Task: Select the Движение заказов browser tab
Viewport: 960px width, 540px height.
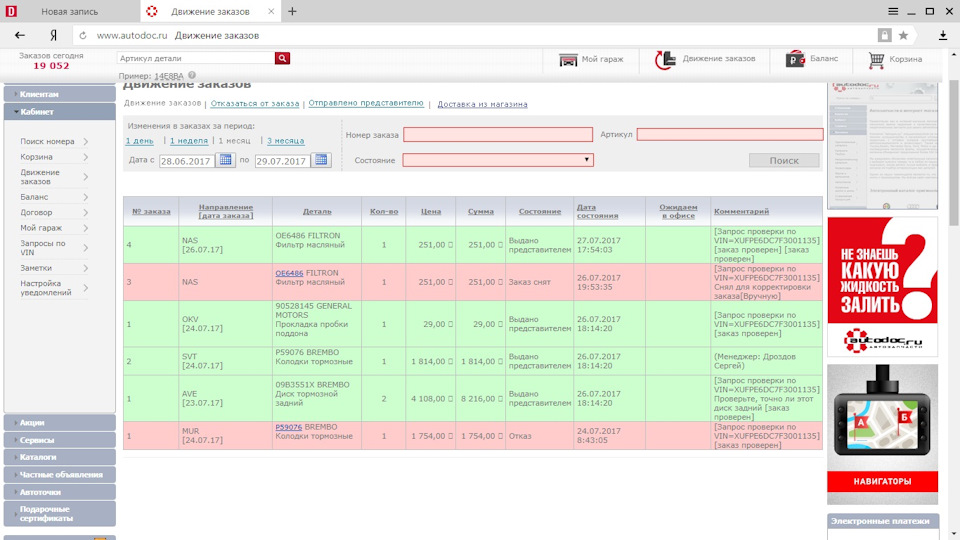Action: tap(210, 12)
